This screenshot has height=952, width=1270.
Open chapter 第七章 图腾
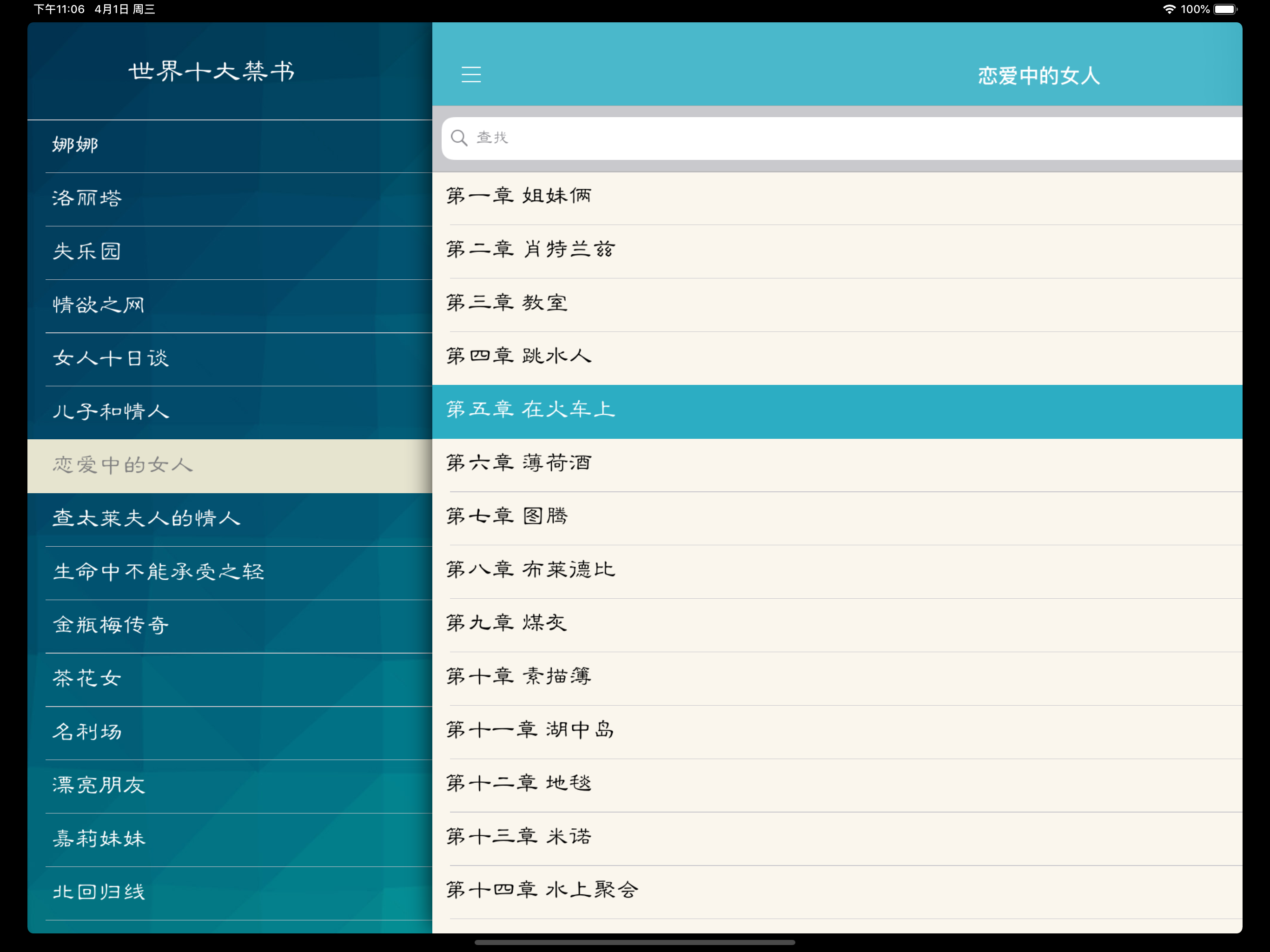point(837,518)
